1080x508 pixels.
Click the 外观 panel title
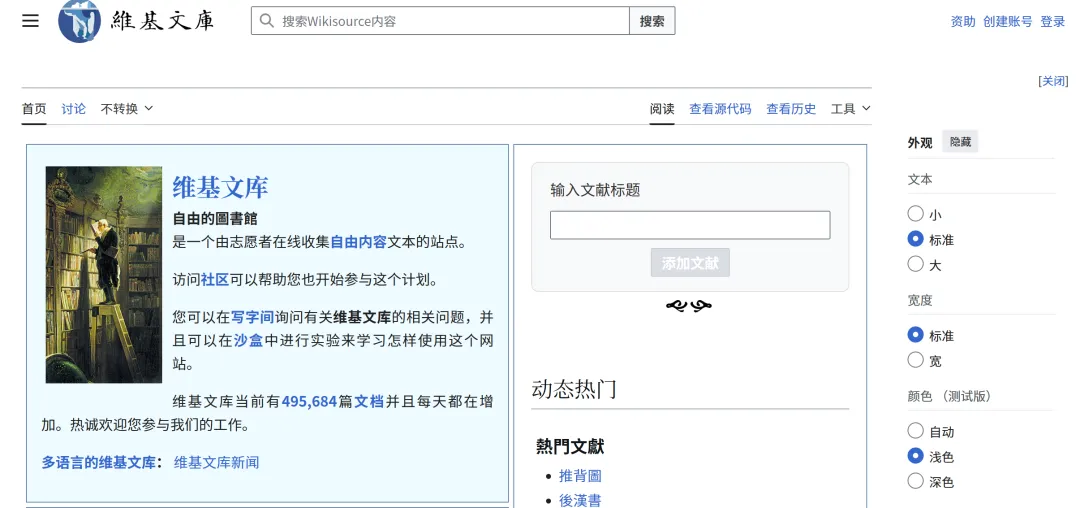(x=920, y=142)
